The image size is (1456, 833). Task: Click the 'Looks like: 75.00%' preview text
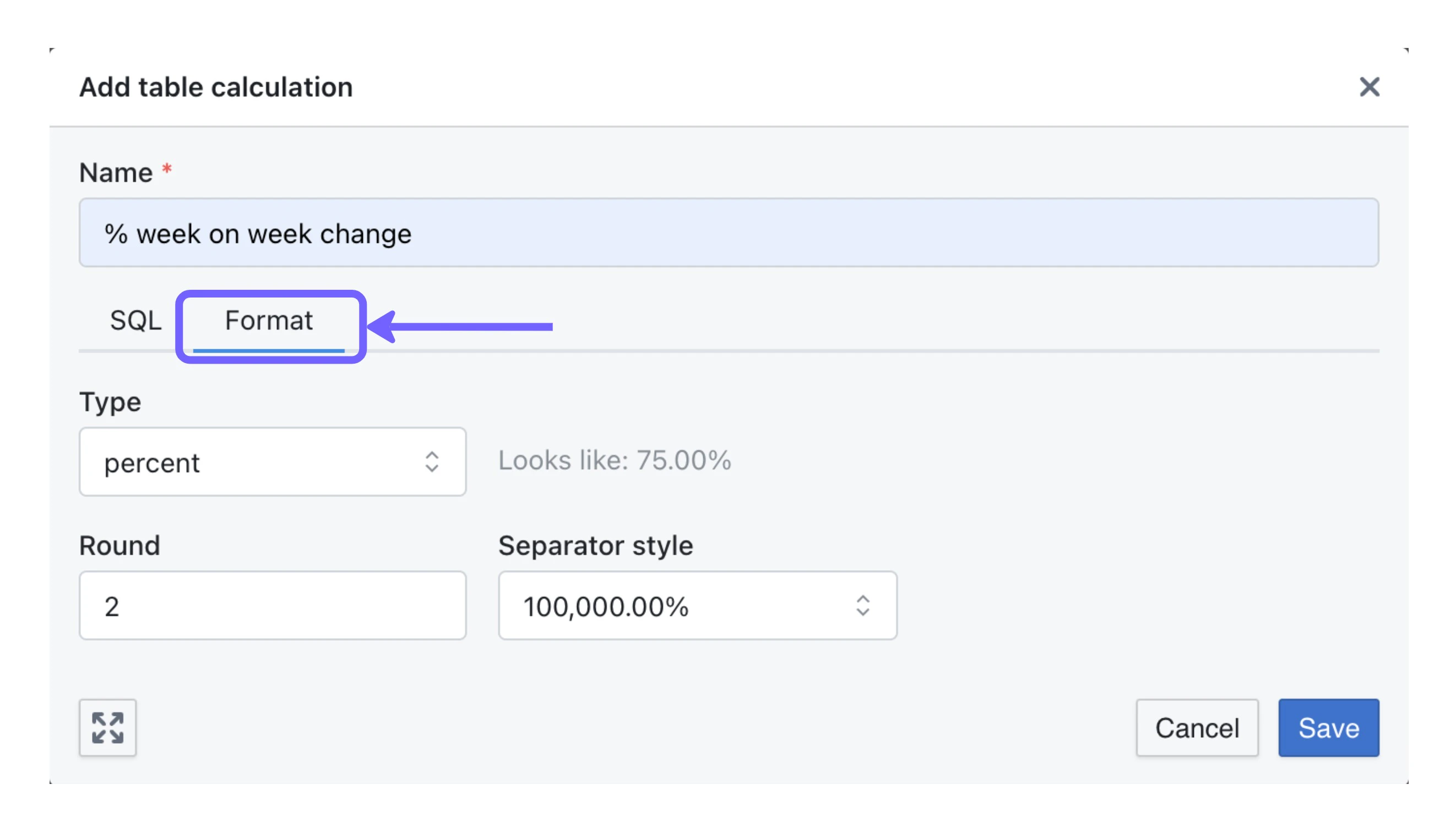tap(614, 460)
